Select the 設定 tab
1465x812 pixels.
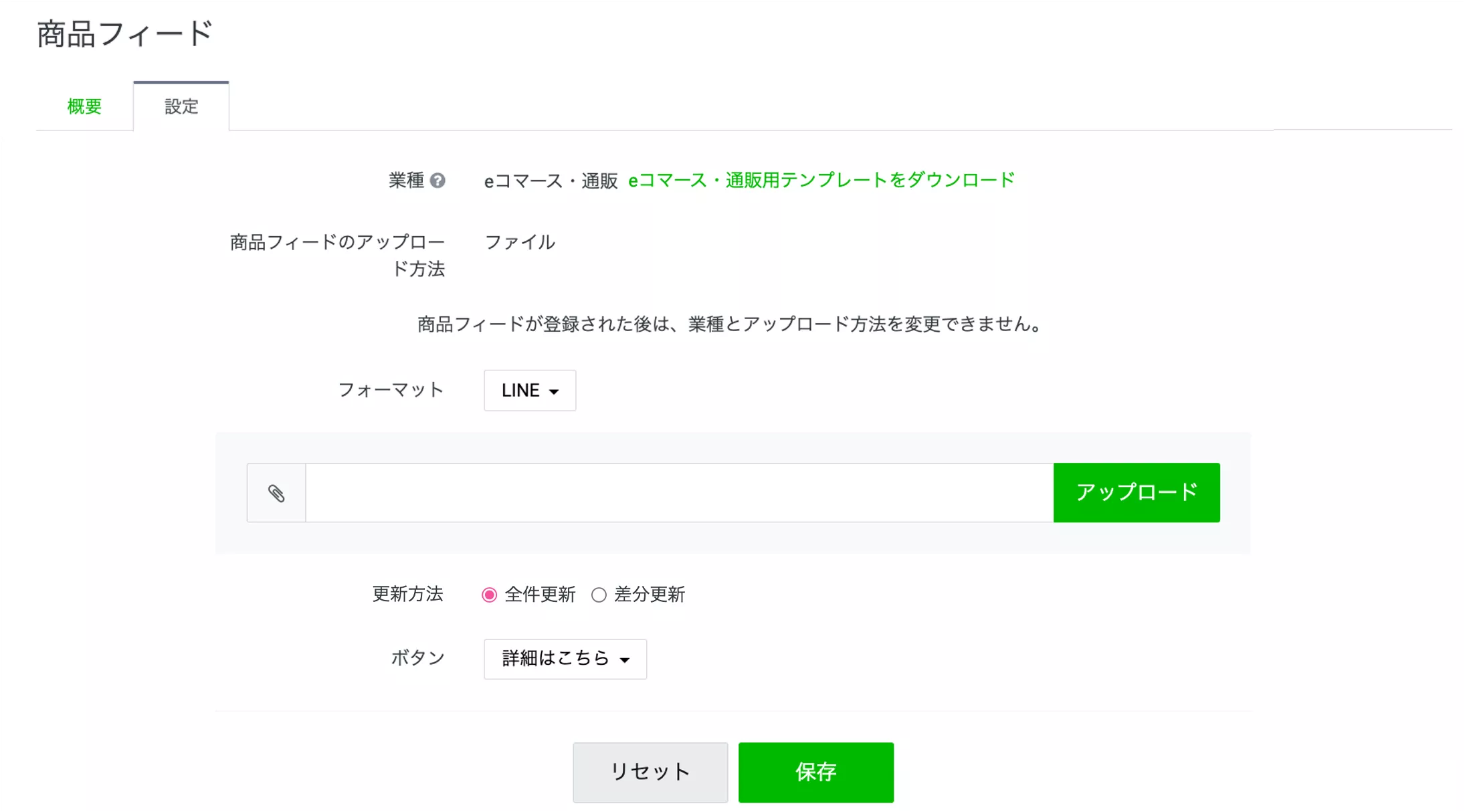(181, 106)
